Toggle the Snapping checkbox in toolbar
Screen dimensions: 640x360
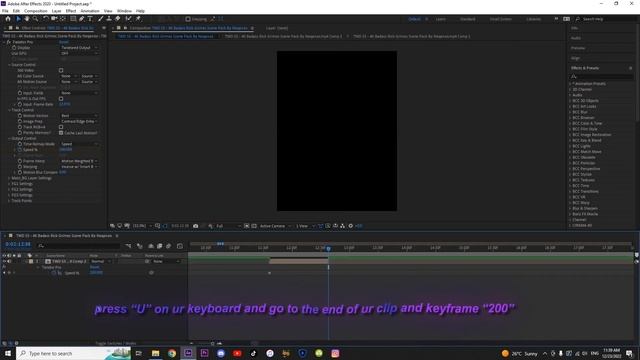pyautogui.click(x=188, y=19)
